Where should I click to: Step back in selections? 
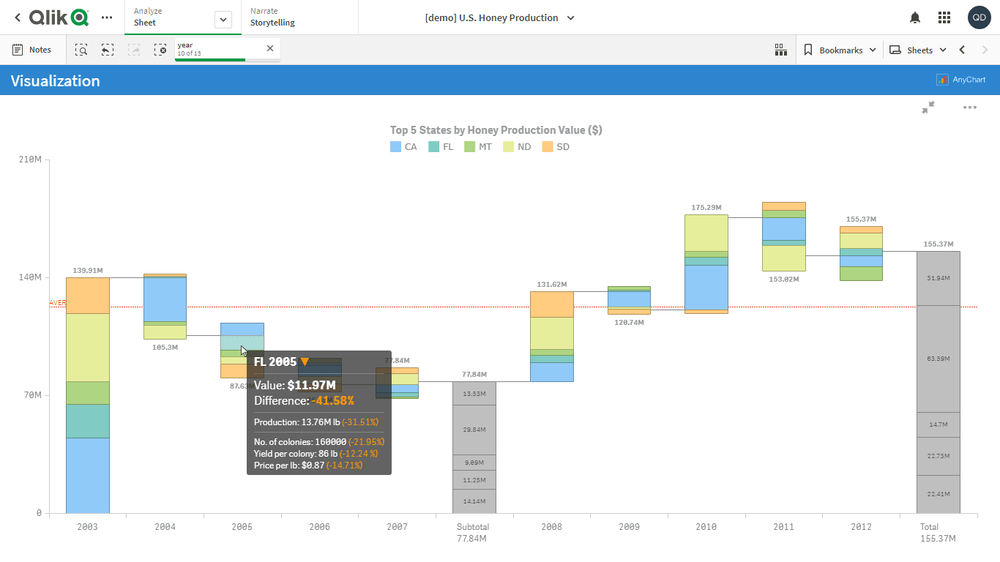coord(107,50)
